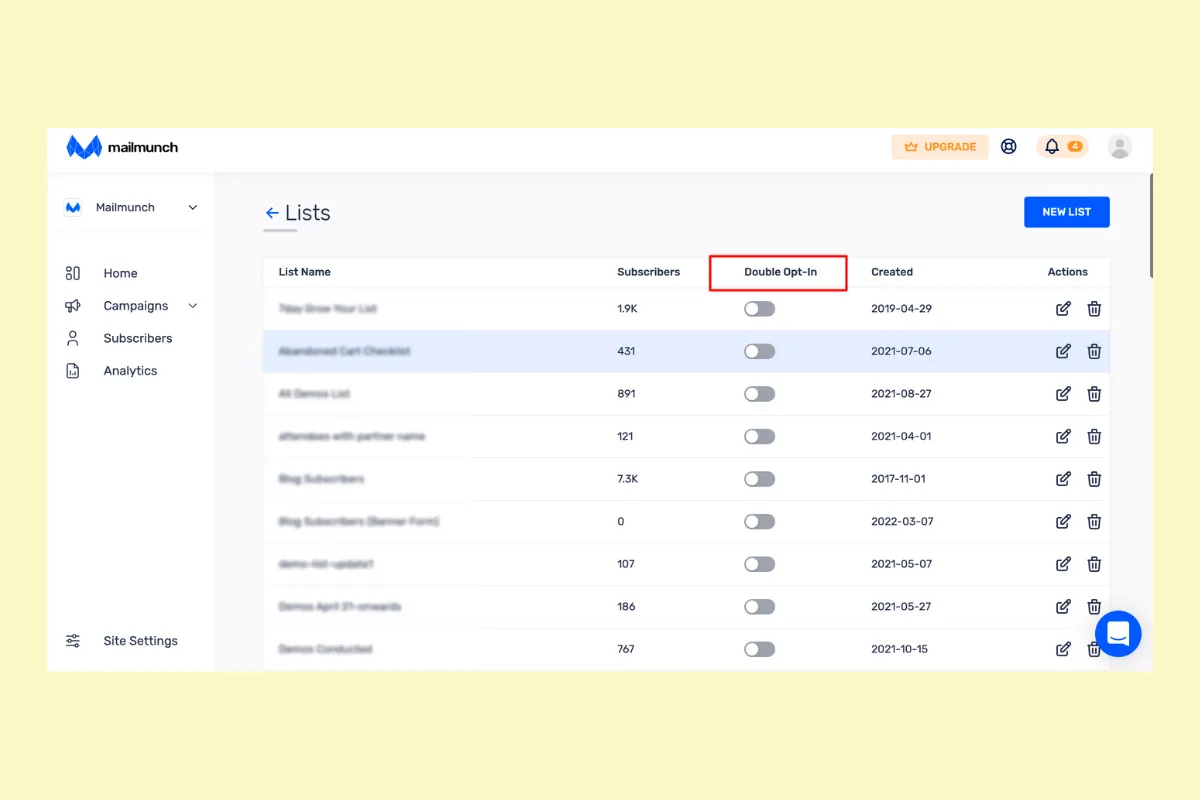Click the 2021-08-27 created date
This screenshot has height=800, width=1200.
(x=901, y=394)
